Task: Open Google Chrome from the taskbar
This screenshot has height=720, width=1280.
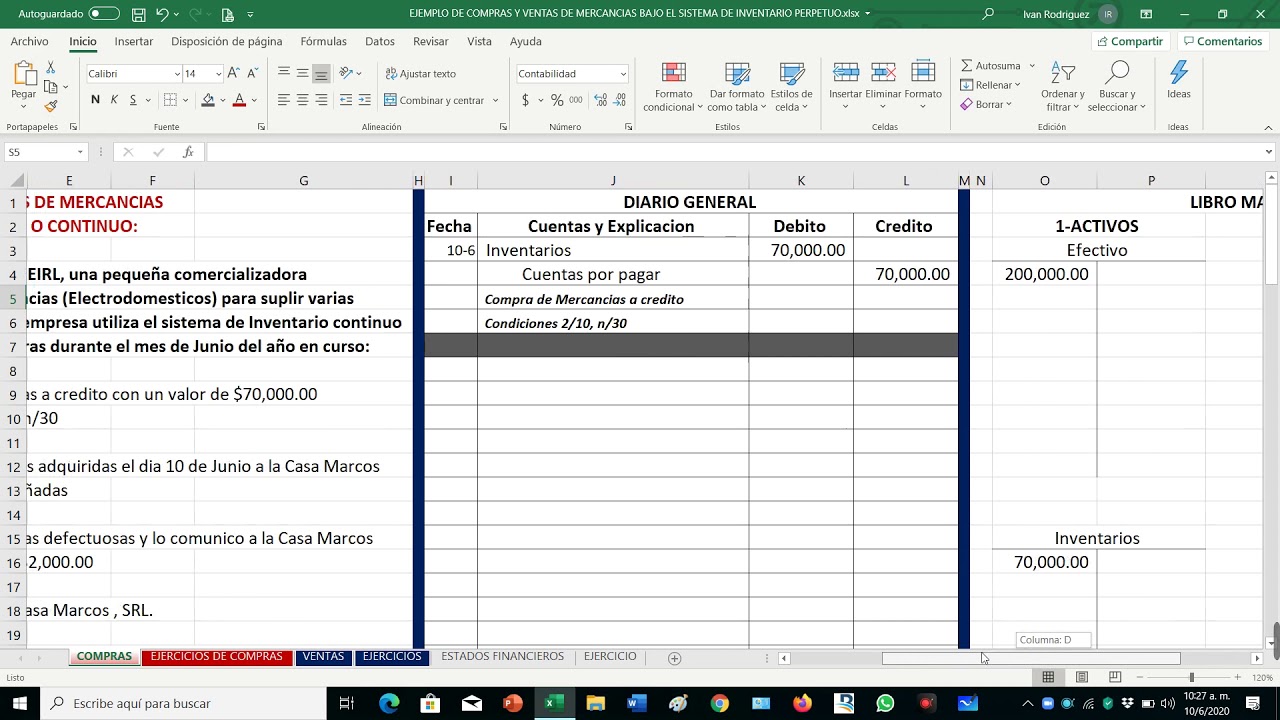Action: pyautogui.click(x=719, y=703)
